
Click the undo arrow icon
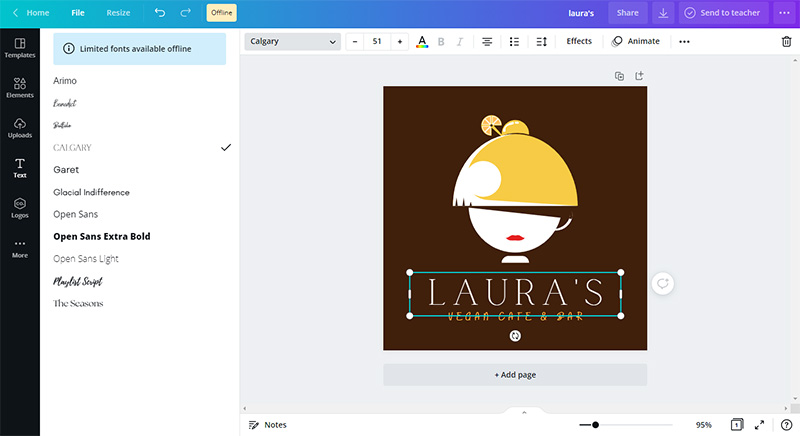point(160,13)
